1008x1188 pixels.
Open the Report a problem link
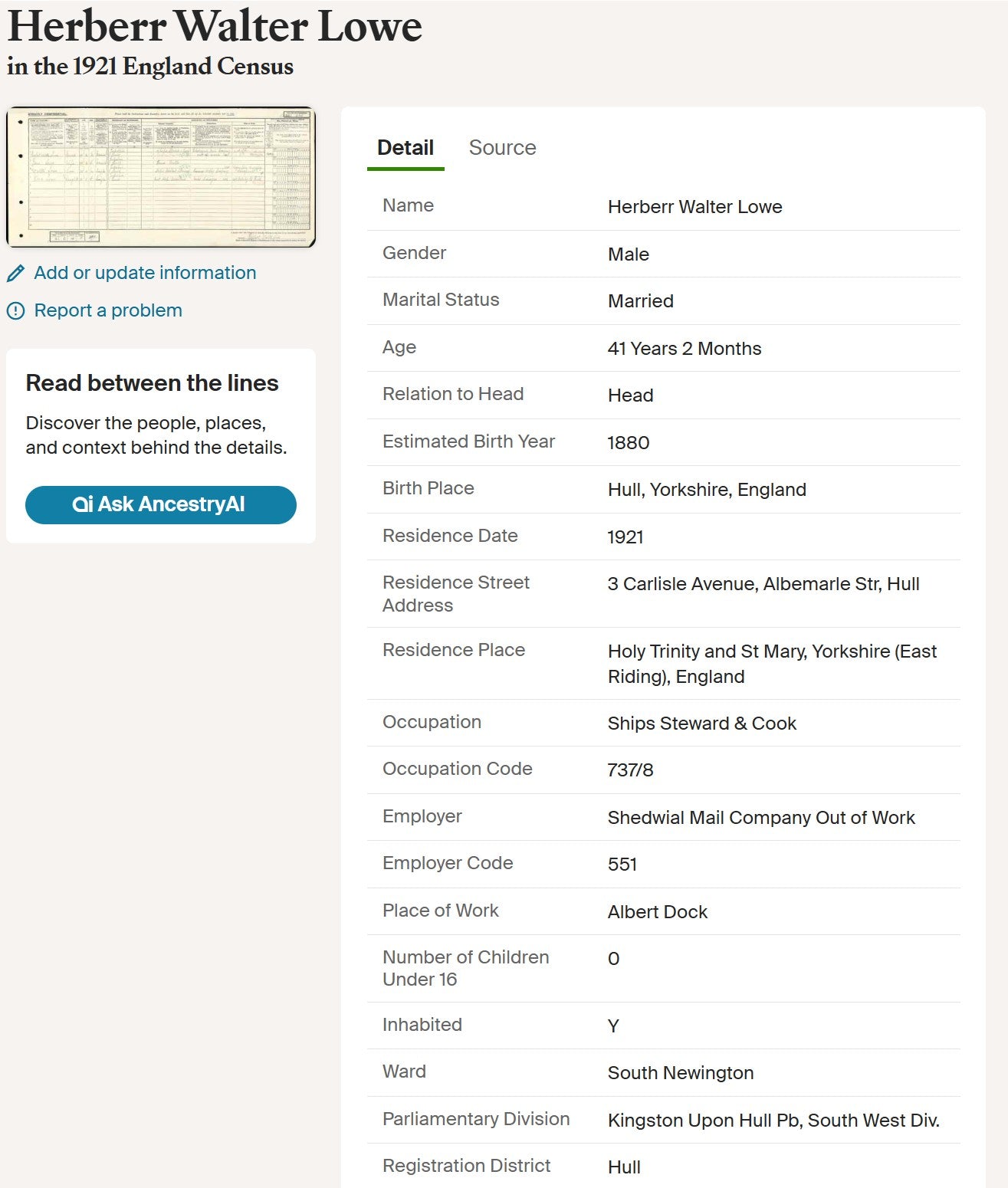108,310
